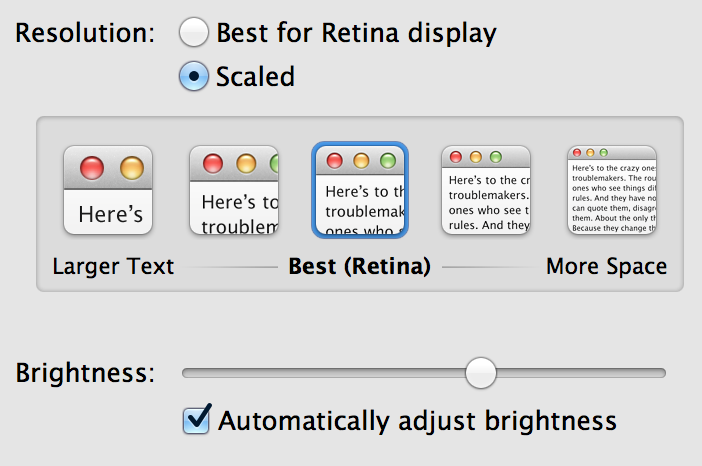
Task: Select the Scaled resolution radio button
Action: coord(193,76)
